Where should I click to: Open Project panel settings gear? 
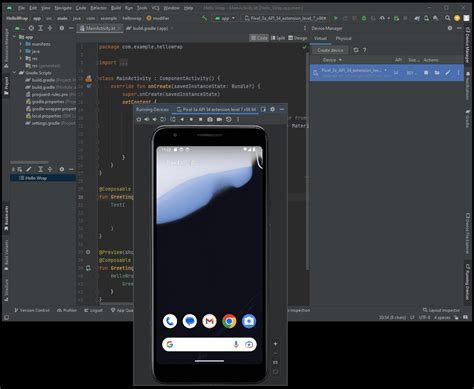coord(62,28)
